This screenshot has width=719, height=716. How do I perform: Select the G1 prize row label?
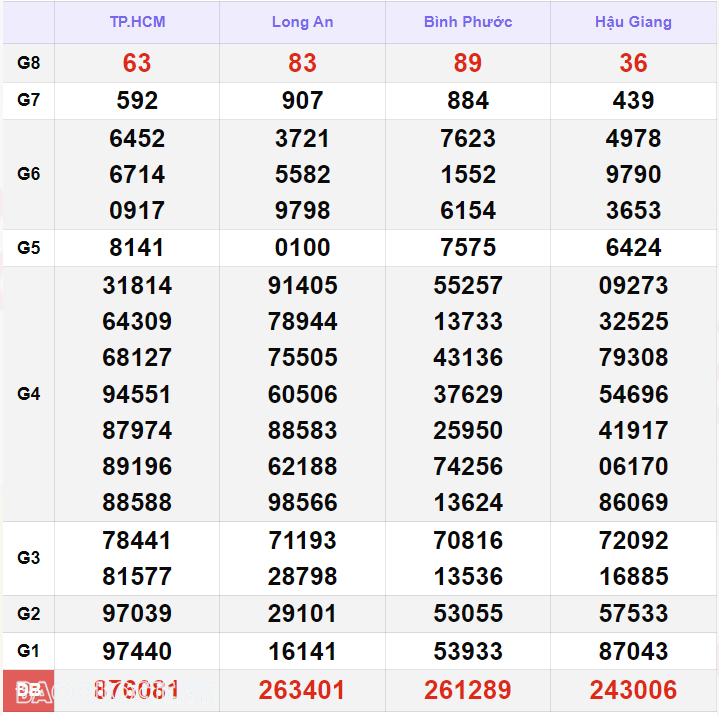(29, 651)
